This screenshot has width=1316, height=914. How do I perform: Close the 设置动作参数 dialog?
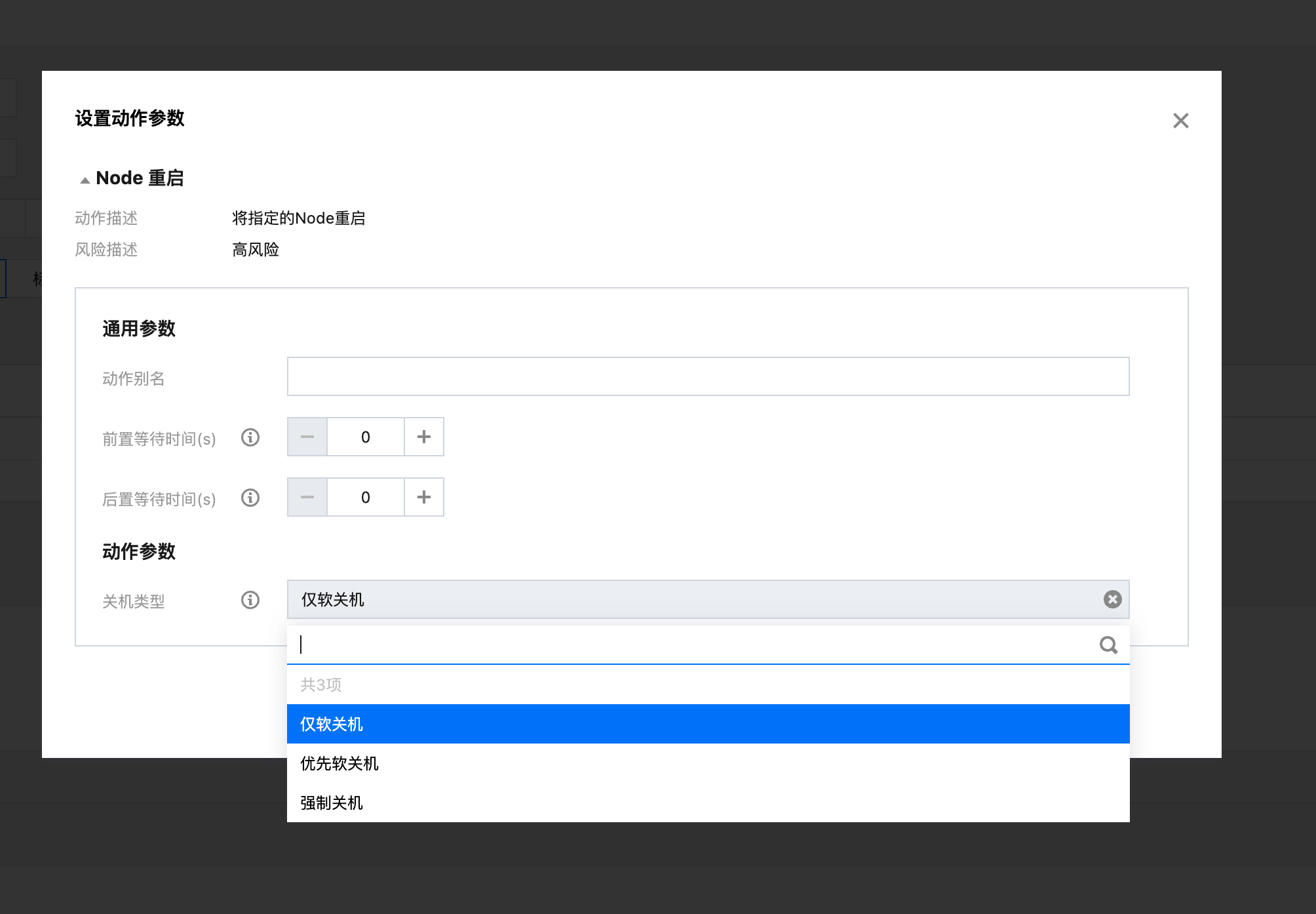click(1180, 121)
